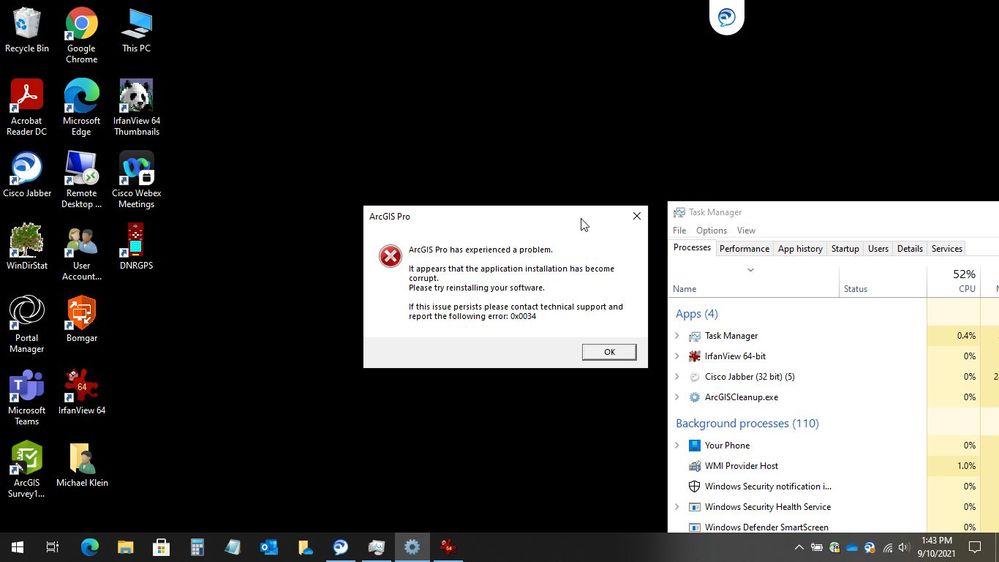Switch to the Processes tab
Screen dimensions: 999x562
coord(692,248)
